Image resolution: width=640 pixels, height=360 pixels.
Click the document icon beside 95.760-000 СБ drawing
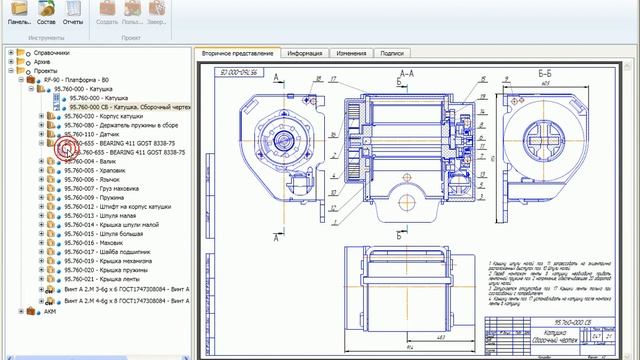pos(57,107)
